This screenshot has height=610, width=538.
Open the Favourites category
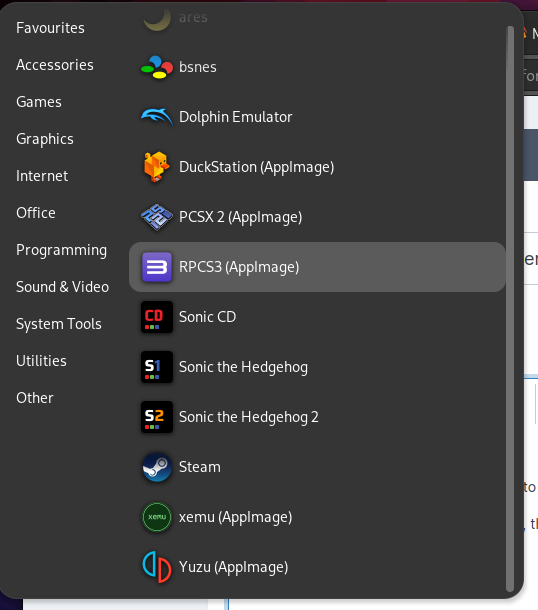pos(50,28)
